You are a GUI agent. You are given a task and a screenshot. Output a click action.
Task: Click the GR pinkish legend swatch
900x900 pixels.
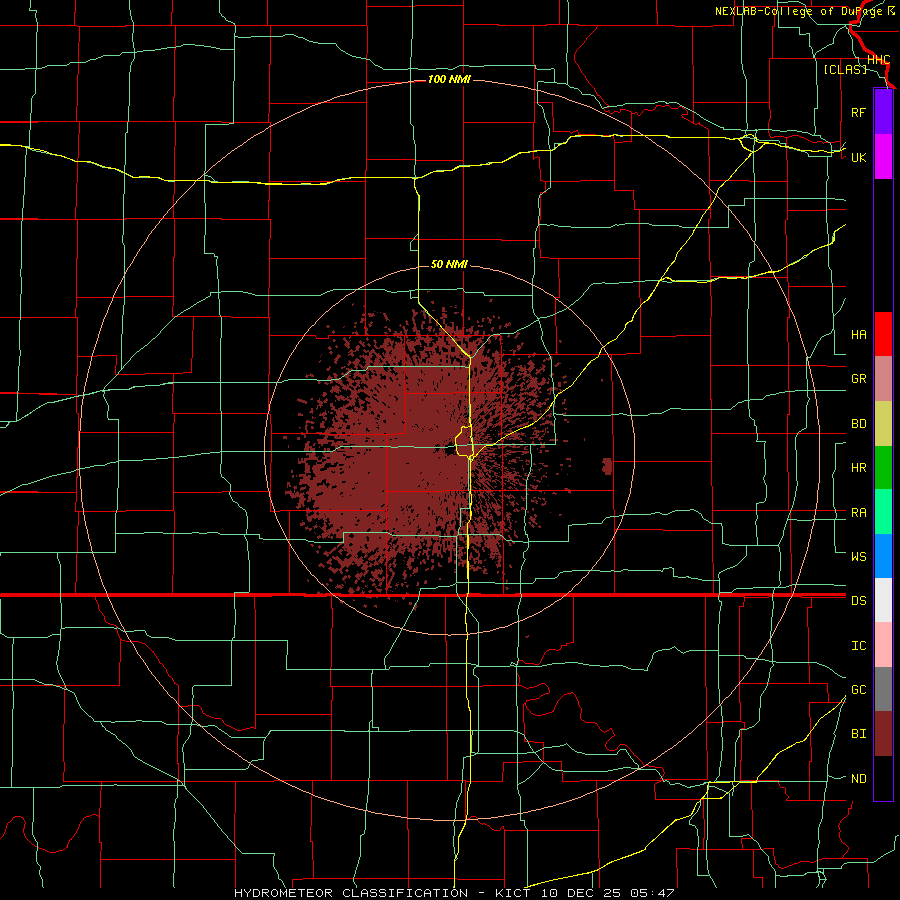pos(883,379)
